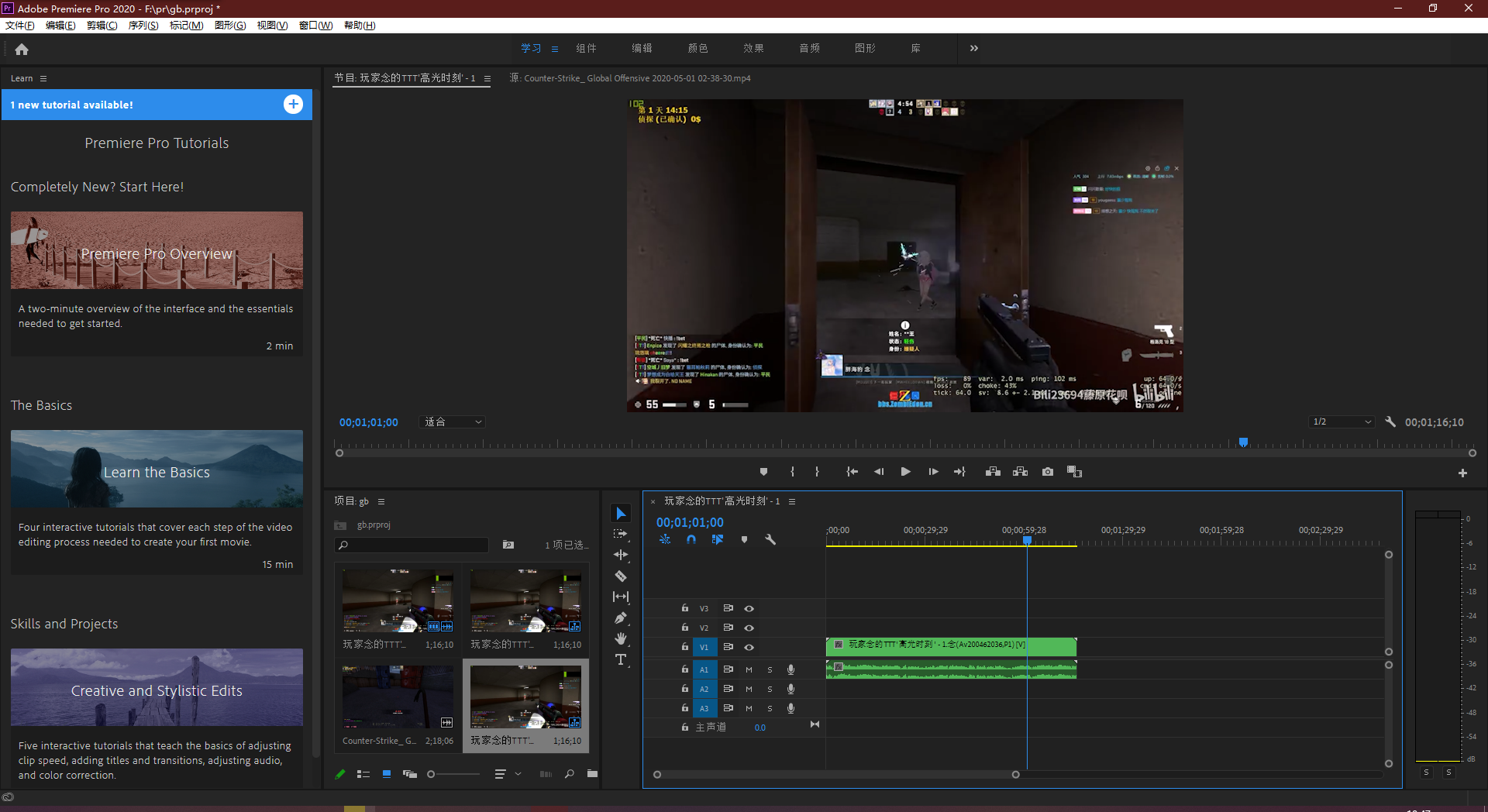
Task: Select the Type tool
Action: click(621, 659)
